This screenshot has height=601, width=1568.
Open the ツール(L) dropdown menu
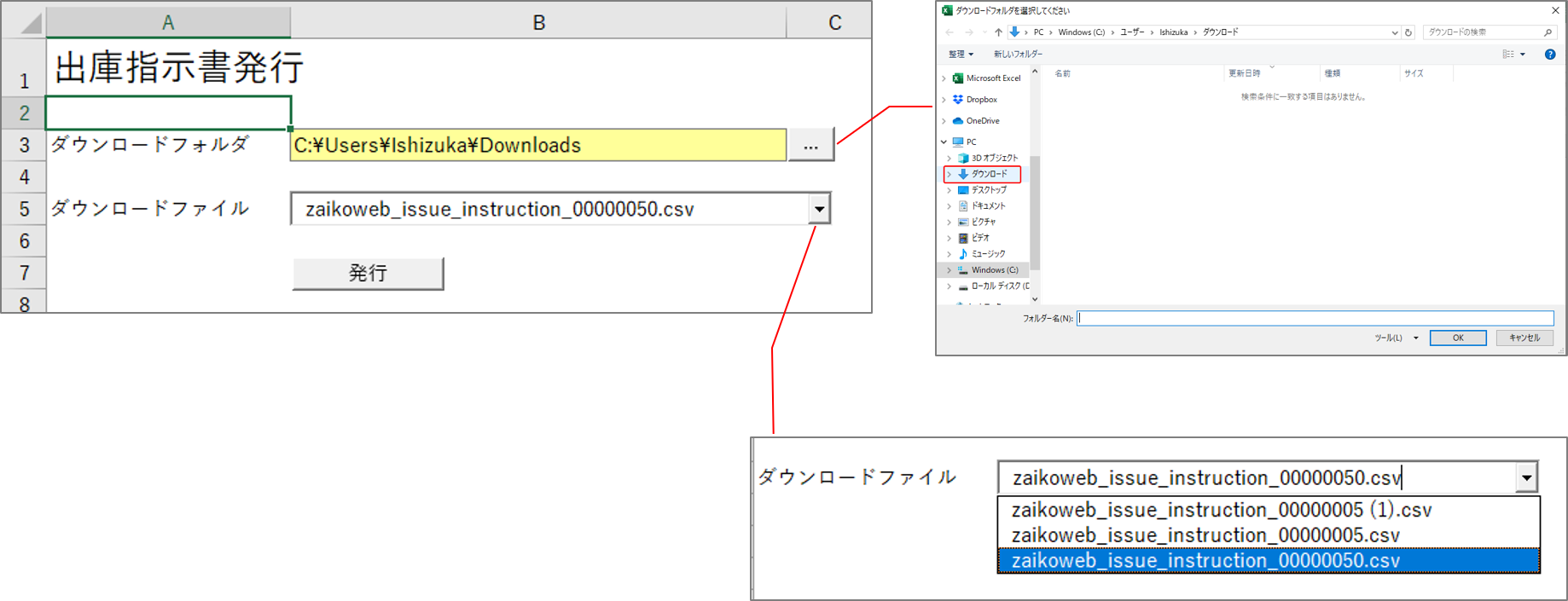(x=1396, y=338)
